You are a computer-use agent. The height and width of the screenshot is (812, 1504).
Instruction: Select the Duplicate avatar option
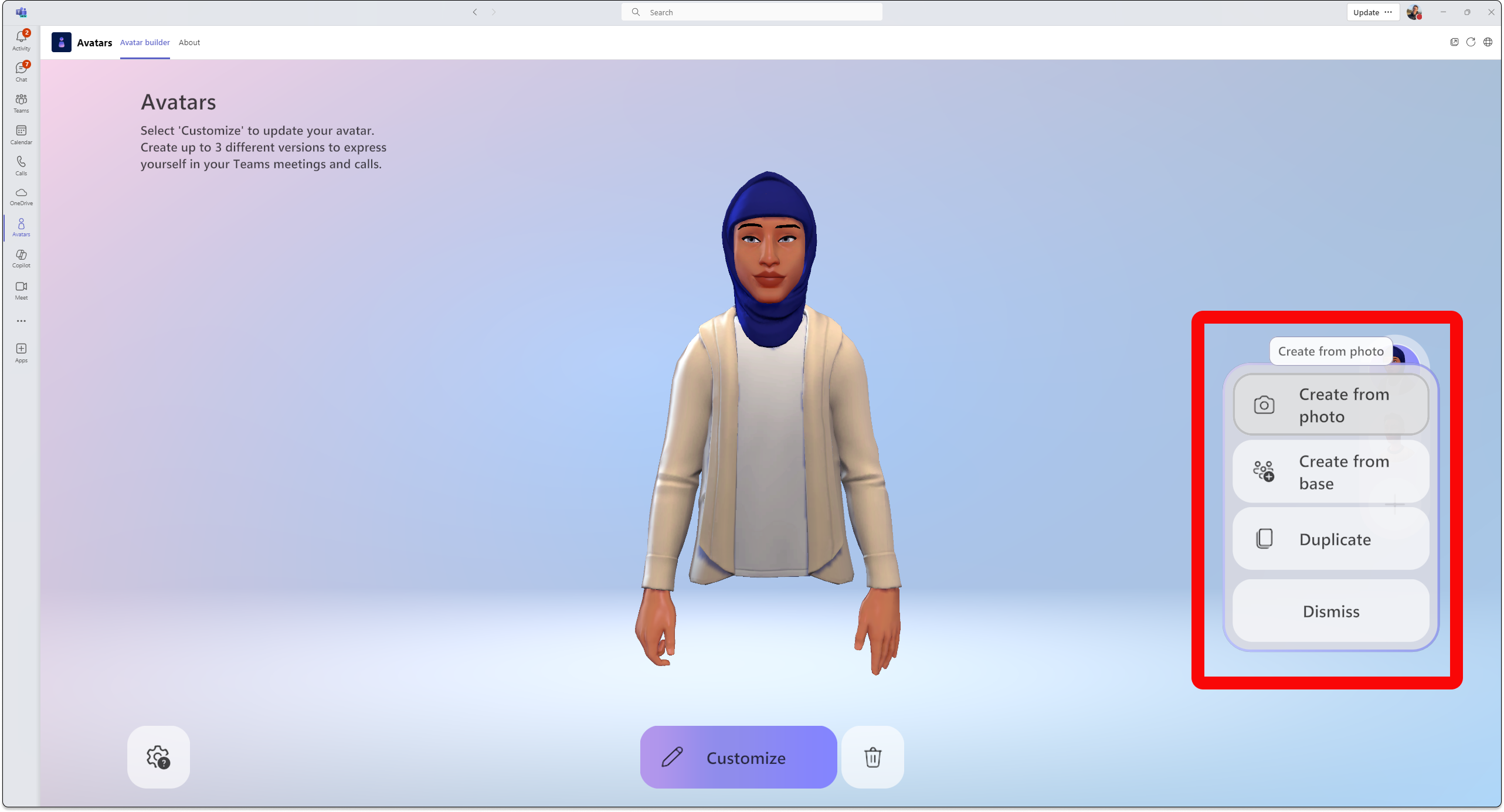coord(1330,539)
